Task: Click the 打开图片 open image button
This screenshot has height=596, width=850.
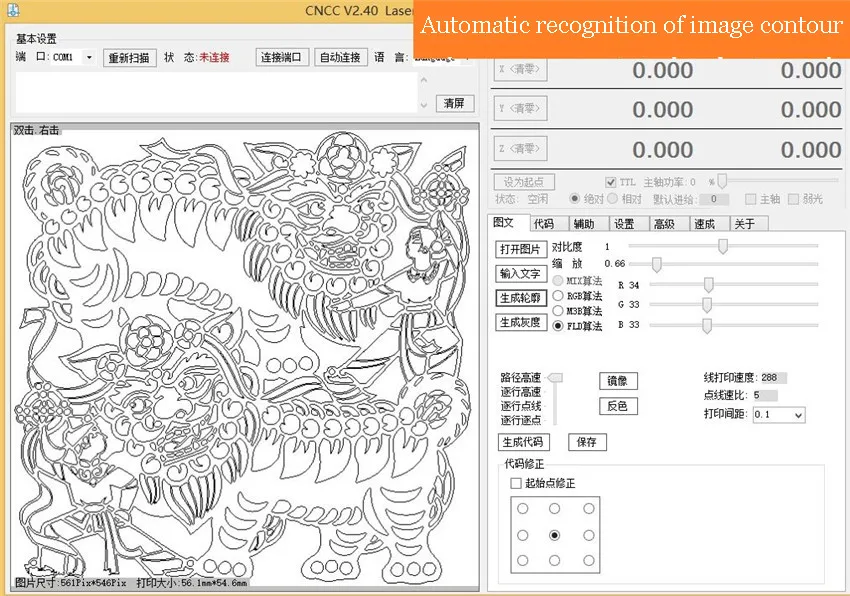Action: (x=520, y=249)
